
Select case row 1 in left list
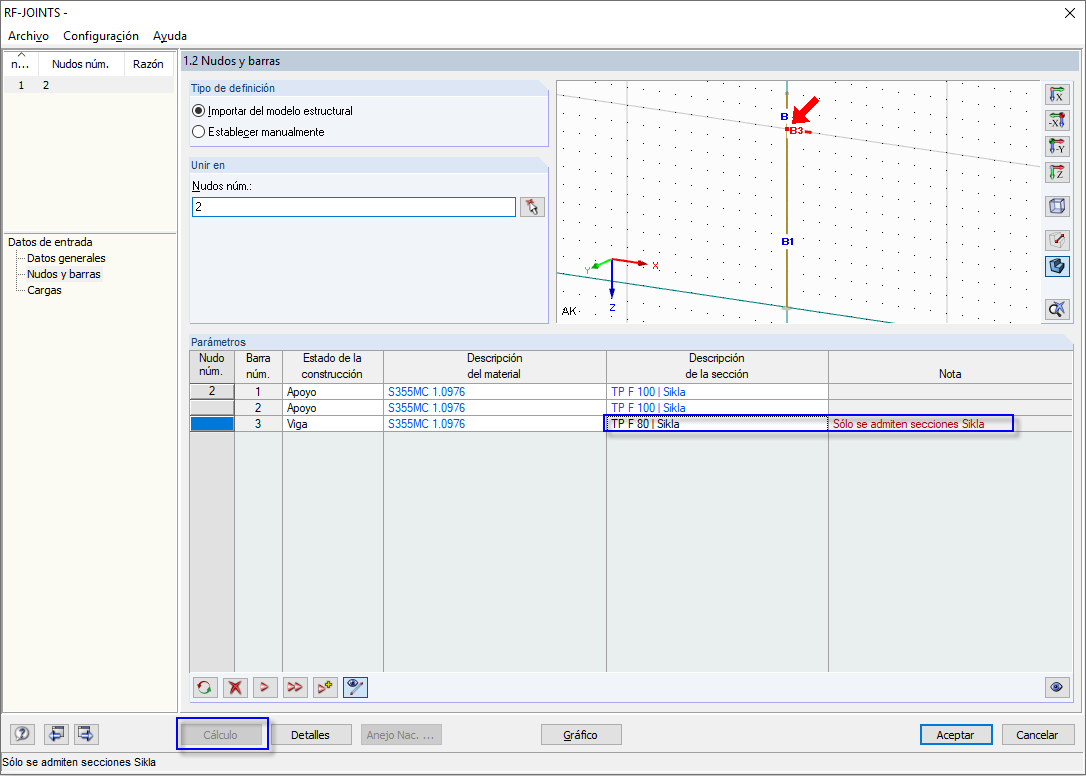[89, 85]
